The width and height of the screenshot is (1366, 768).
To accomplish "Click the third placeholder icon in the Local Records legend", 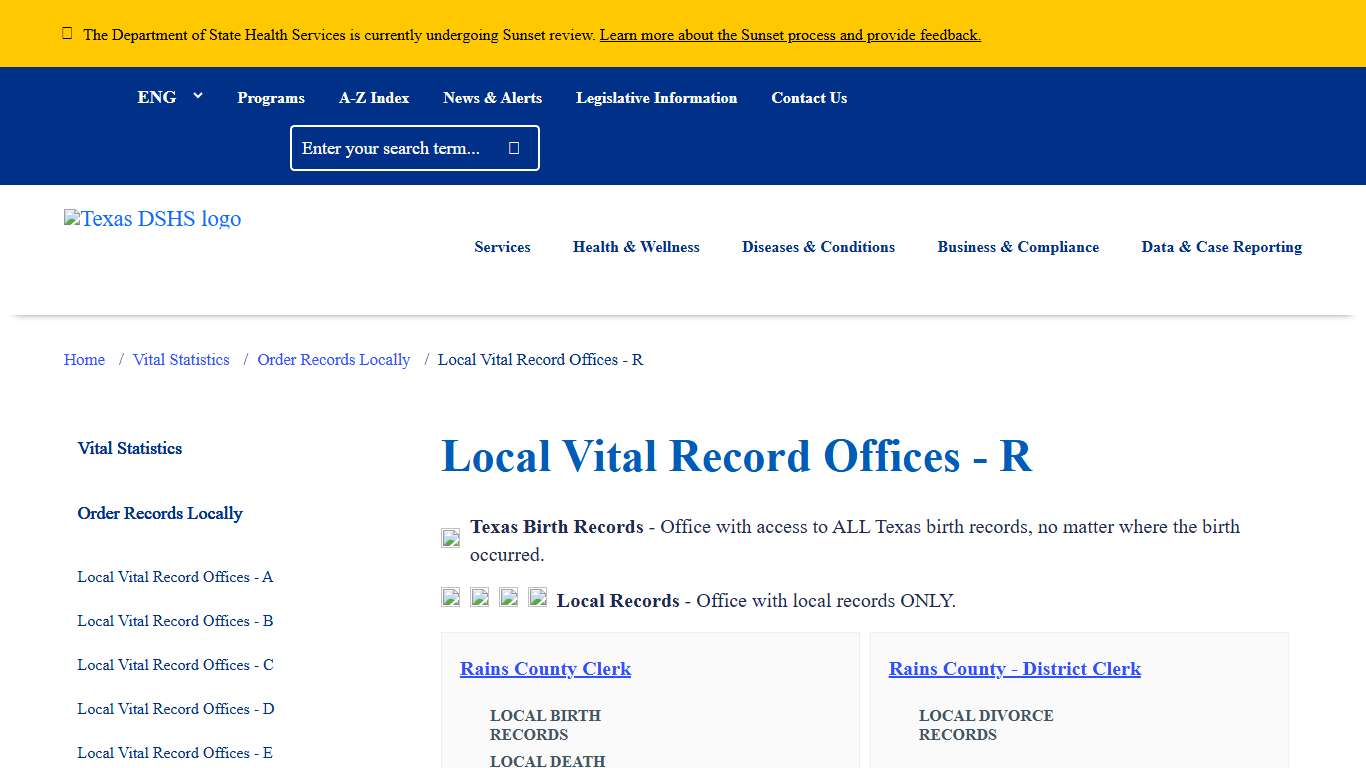I will click(508, 596).
